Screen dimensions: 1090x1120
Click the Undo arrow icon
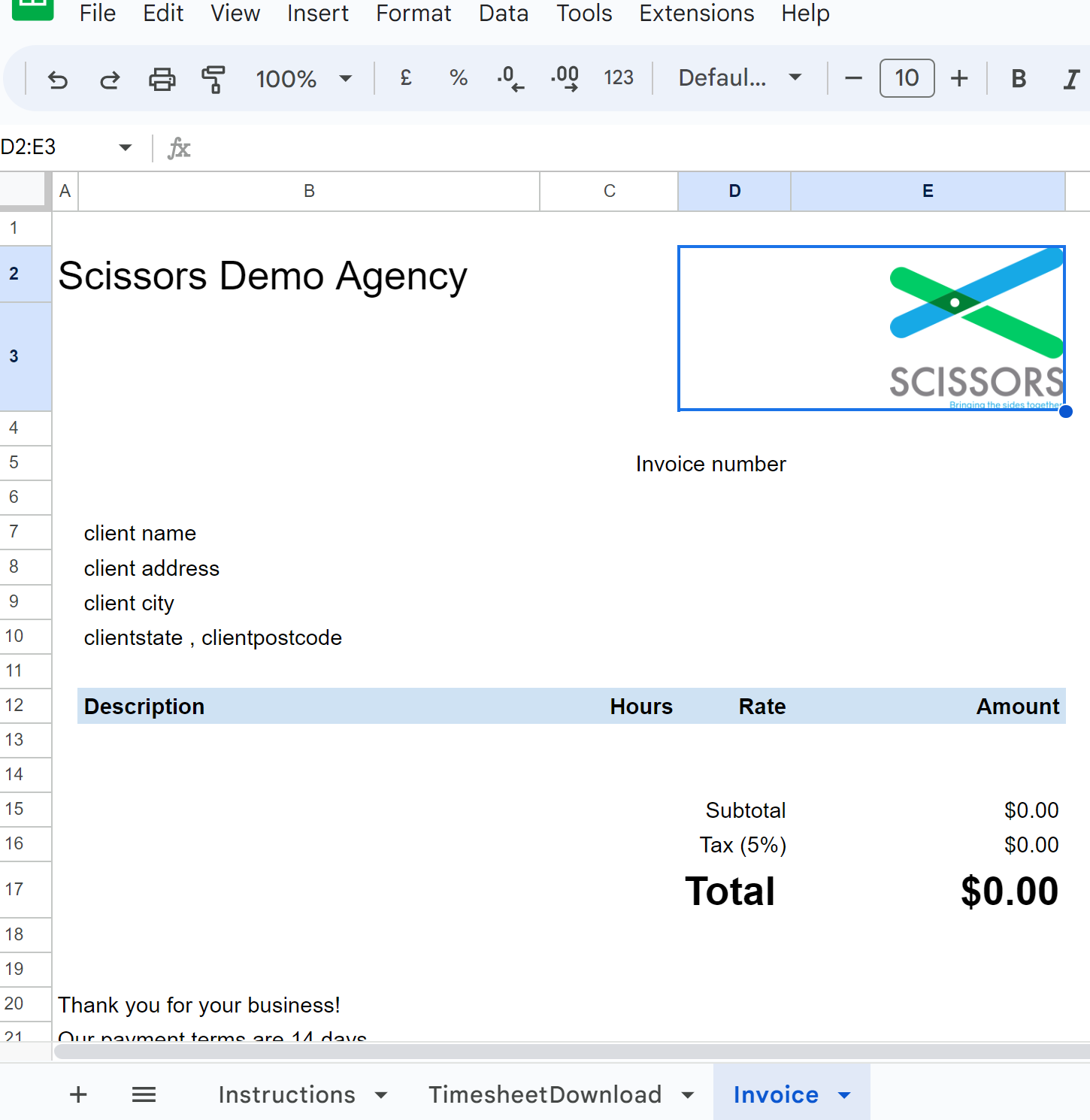click(x=58, y=79)
